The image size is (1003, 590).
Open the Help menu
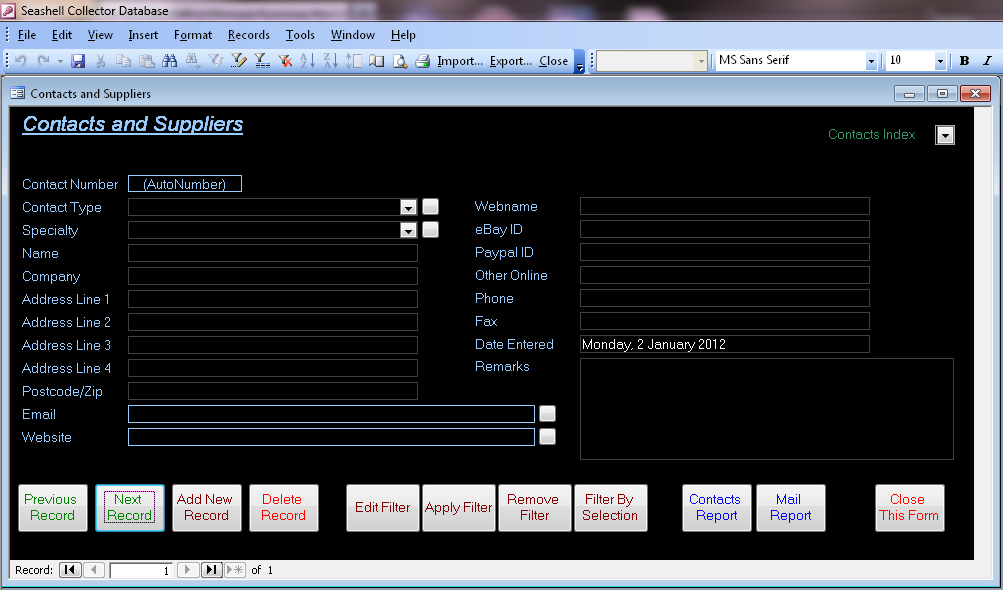coord(403,35)
